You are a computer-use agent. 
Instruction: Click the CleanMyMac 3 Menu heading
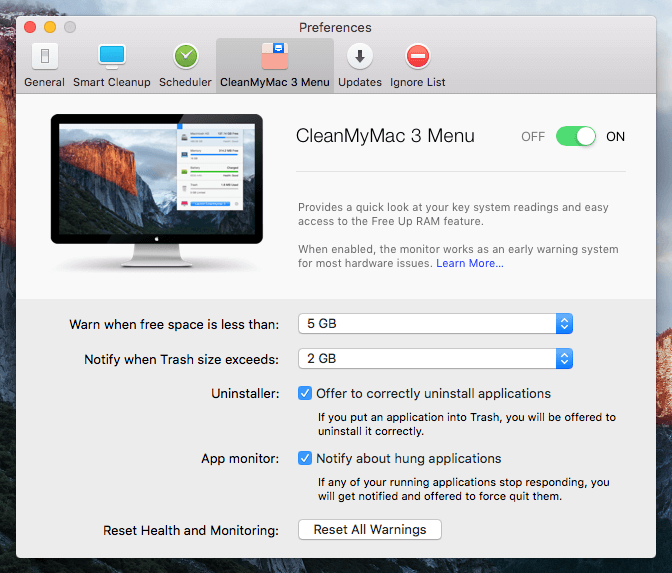click(385, 136)
